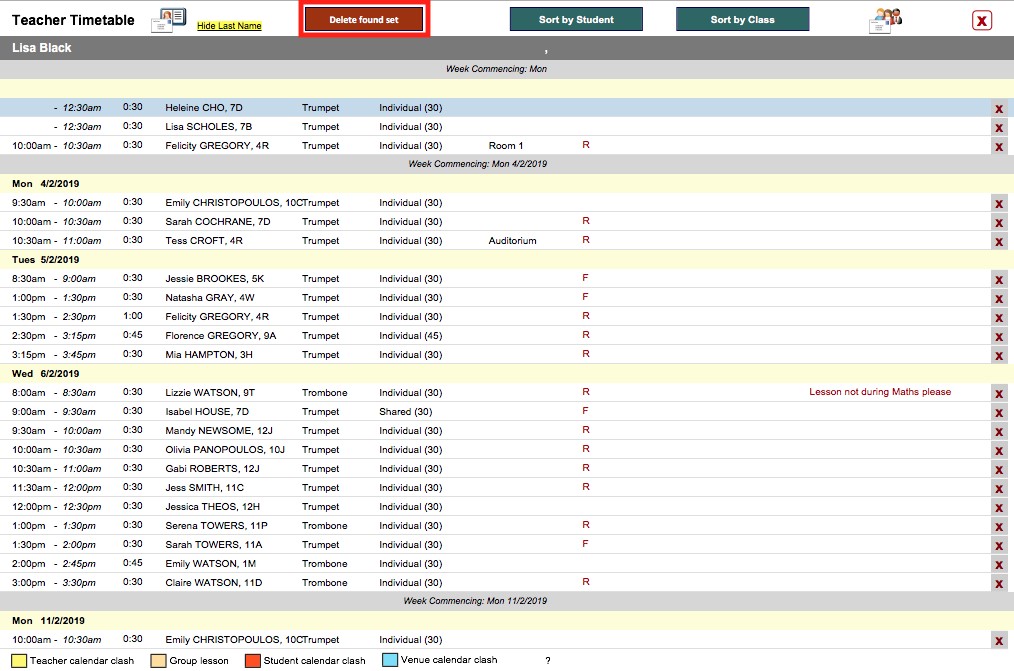The width and height of the screenshot is (1014, 671).
Task: Delete Felicity GREGORY 1:30pm lesson row
Action: pyautogui.click(x=999, y=317)
